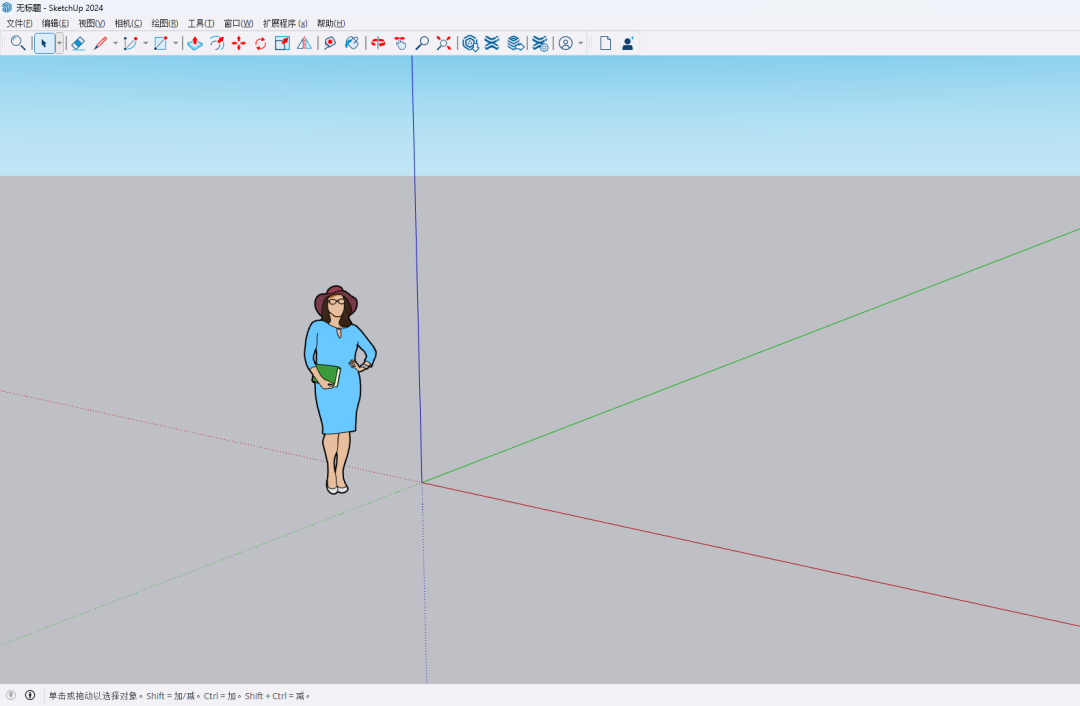1080x706 pixels.
Task: Select the Offset tool
Action: [x=217, y=43]
